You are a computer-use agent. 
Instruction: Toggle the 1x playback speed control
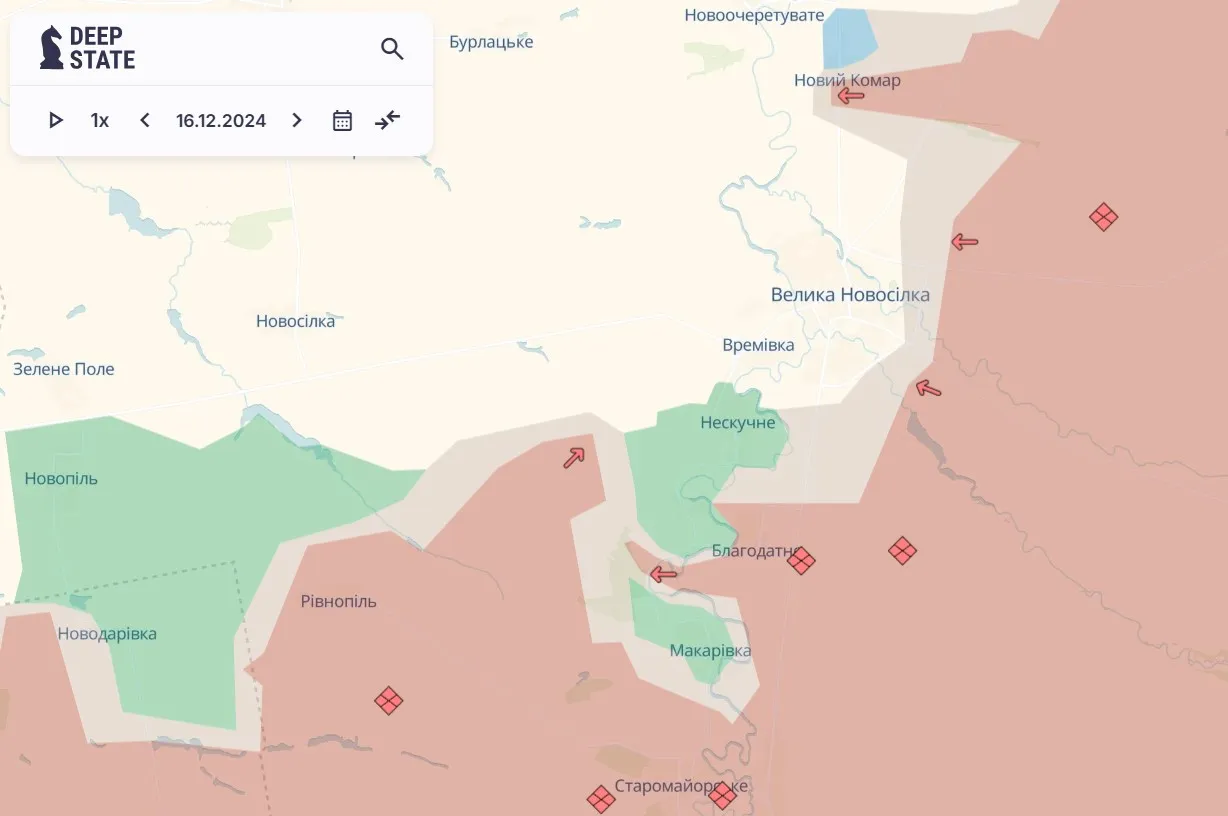pos(99,120)
